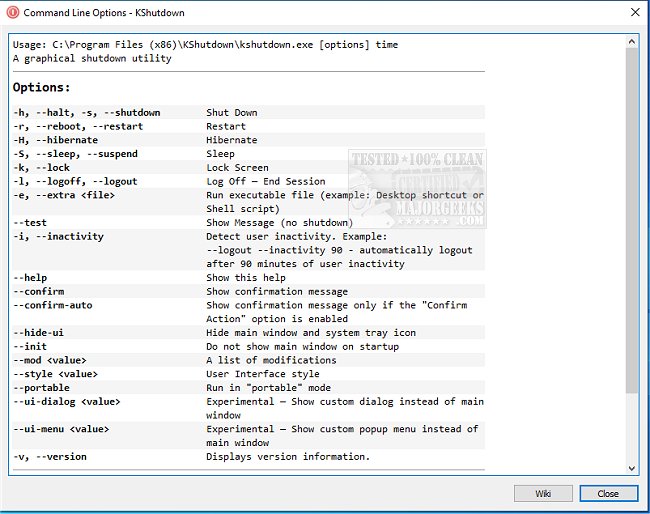Click the "Show Message (no shutdown)" description
650x514 pixels.
[279, 223]
